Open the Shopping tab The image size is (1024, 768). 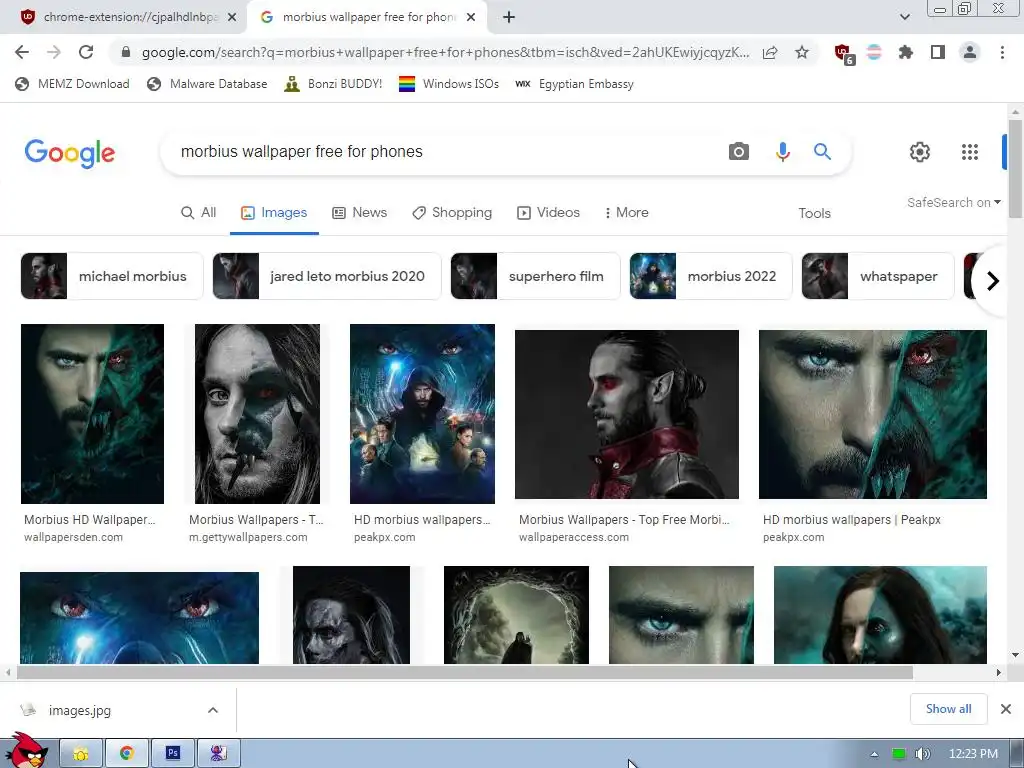pos(452,213)
